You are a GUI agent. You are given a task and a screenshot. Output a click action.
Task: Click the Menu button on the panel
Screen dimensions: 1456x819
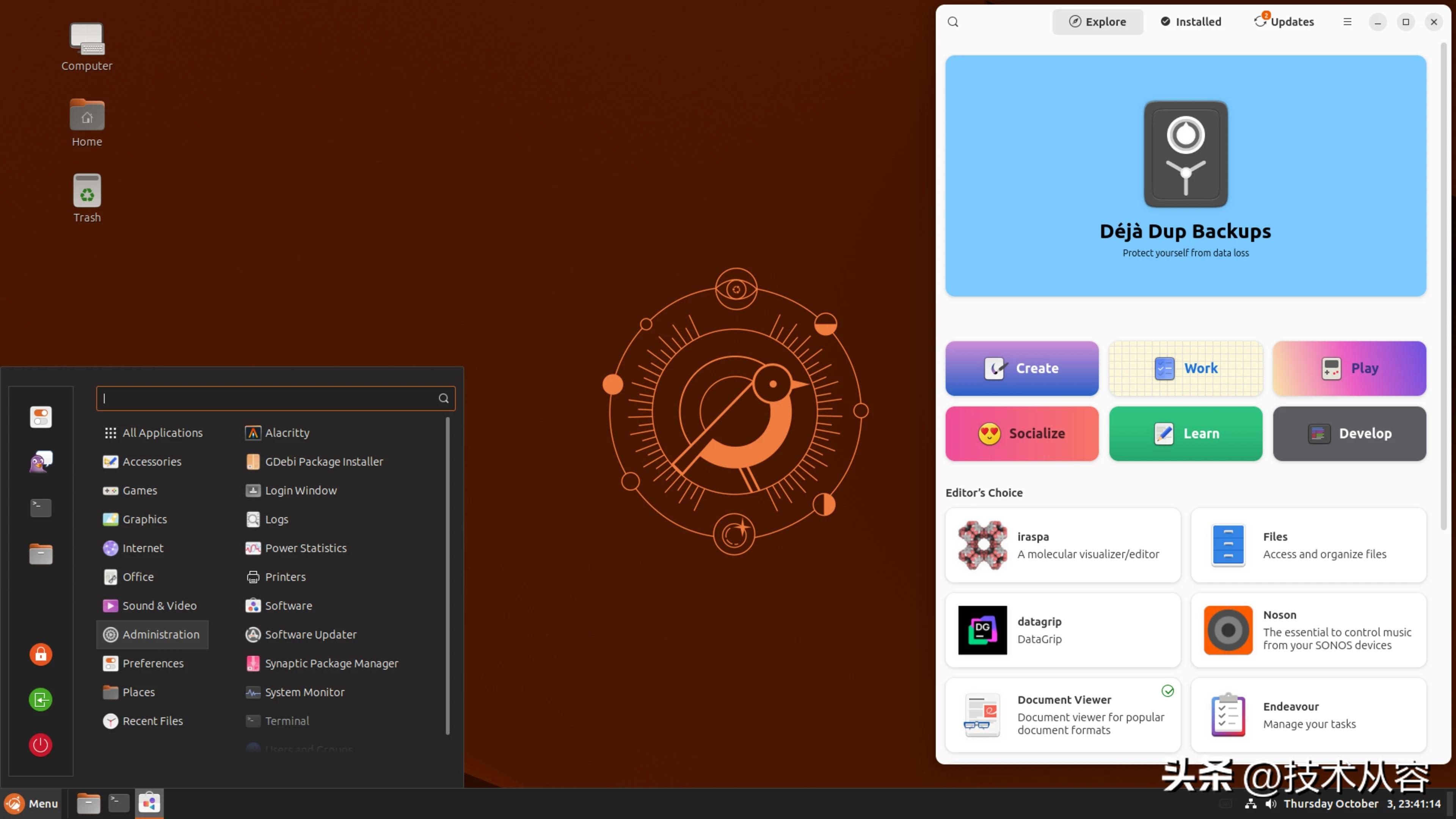point(31,803)
